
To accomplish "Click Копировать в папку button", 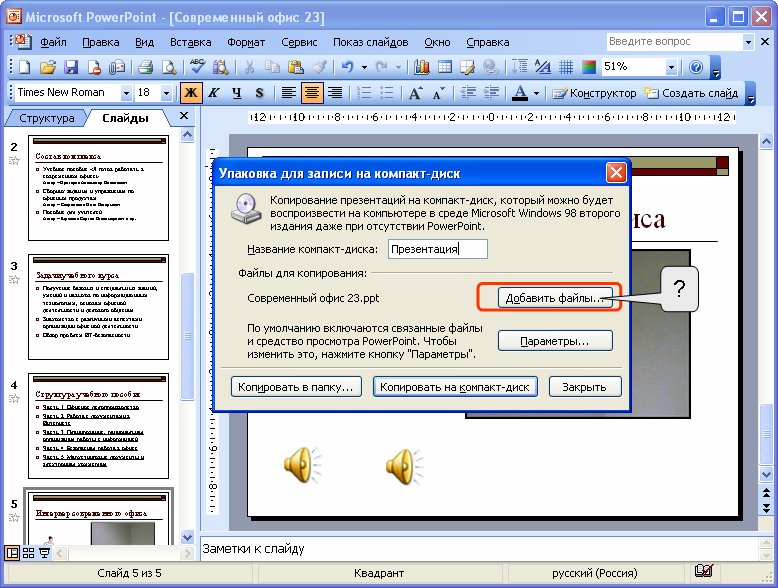I will 296,387.
